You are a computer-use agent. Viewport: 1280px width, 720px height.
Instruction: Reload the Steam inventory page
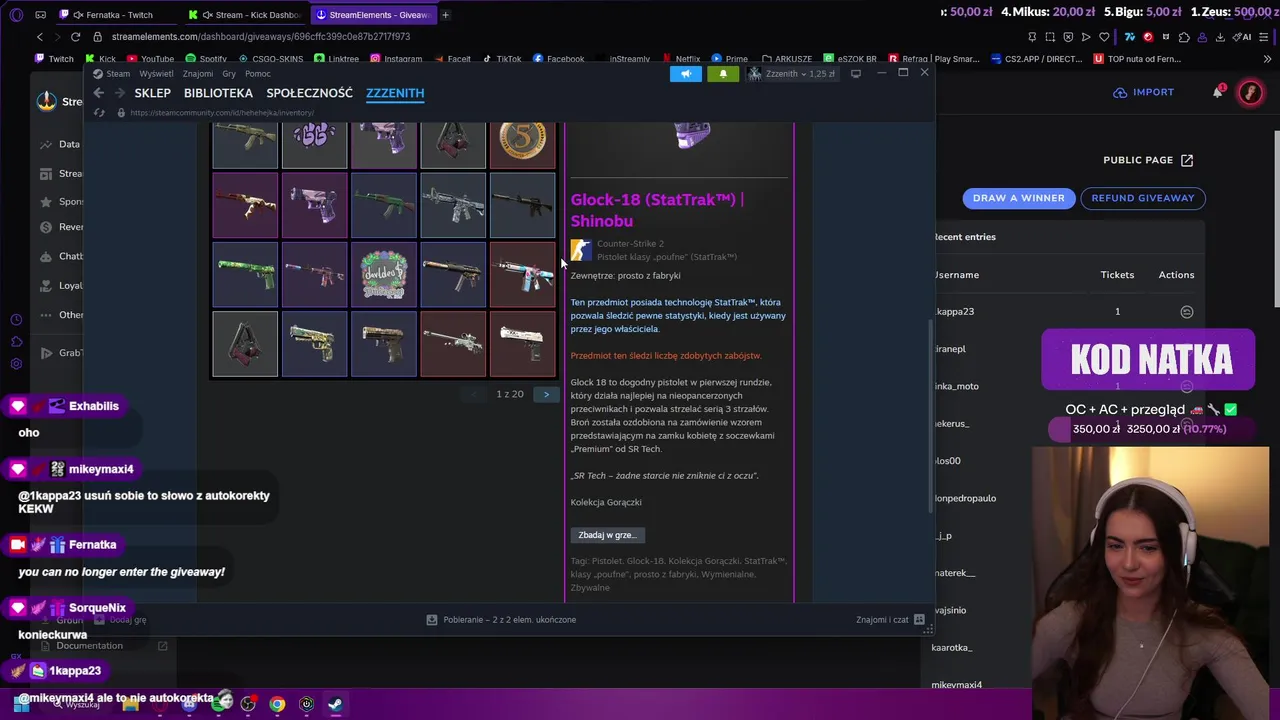(99, 113)
